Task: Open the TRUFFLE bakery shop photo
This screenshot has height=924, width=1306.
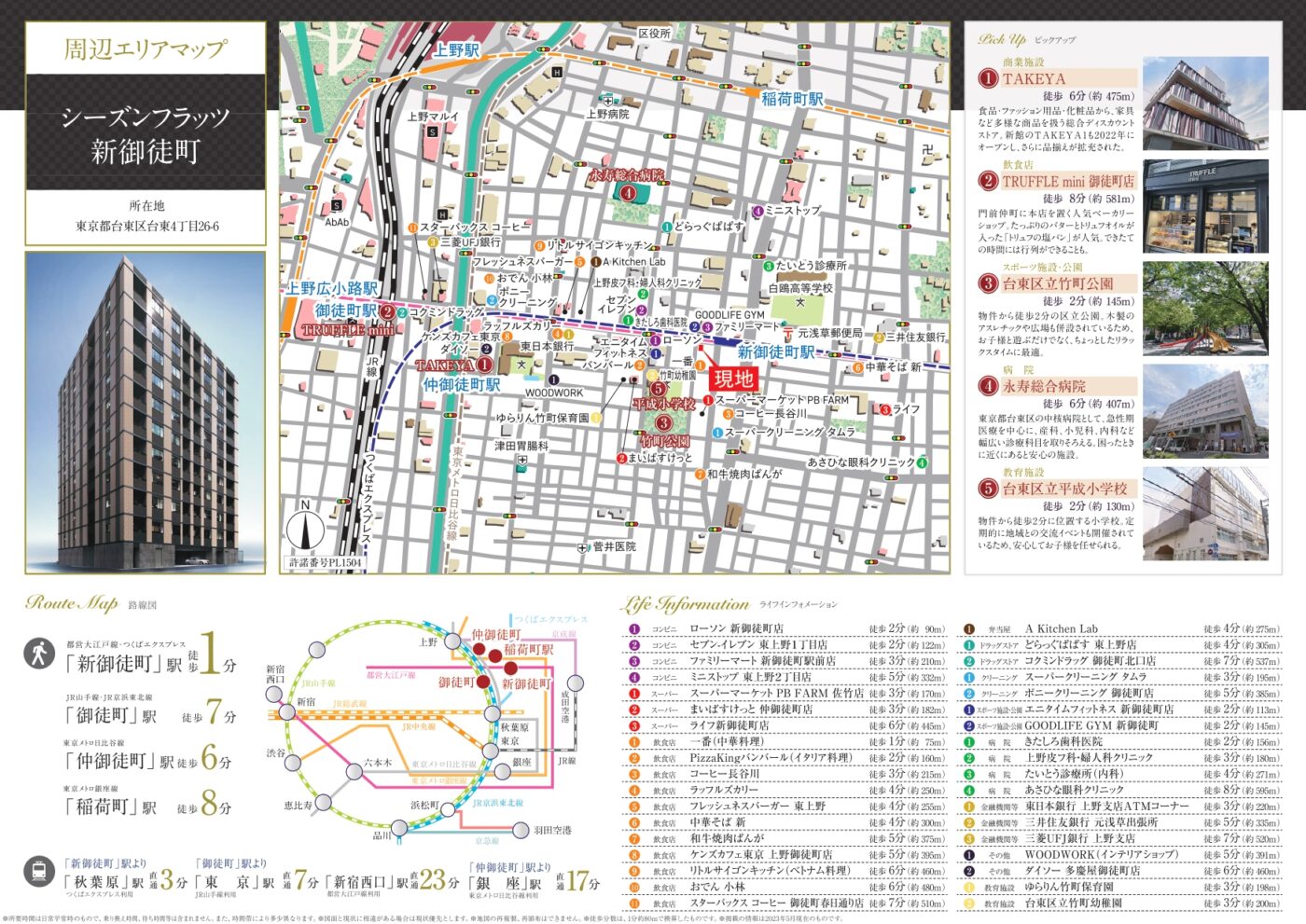Action: 1205,206
